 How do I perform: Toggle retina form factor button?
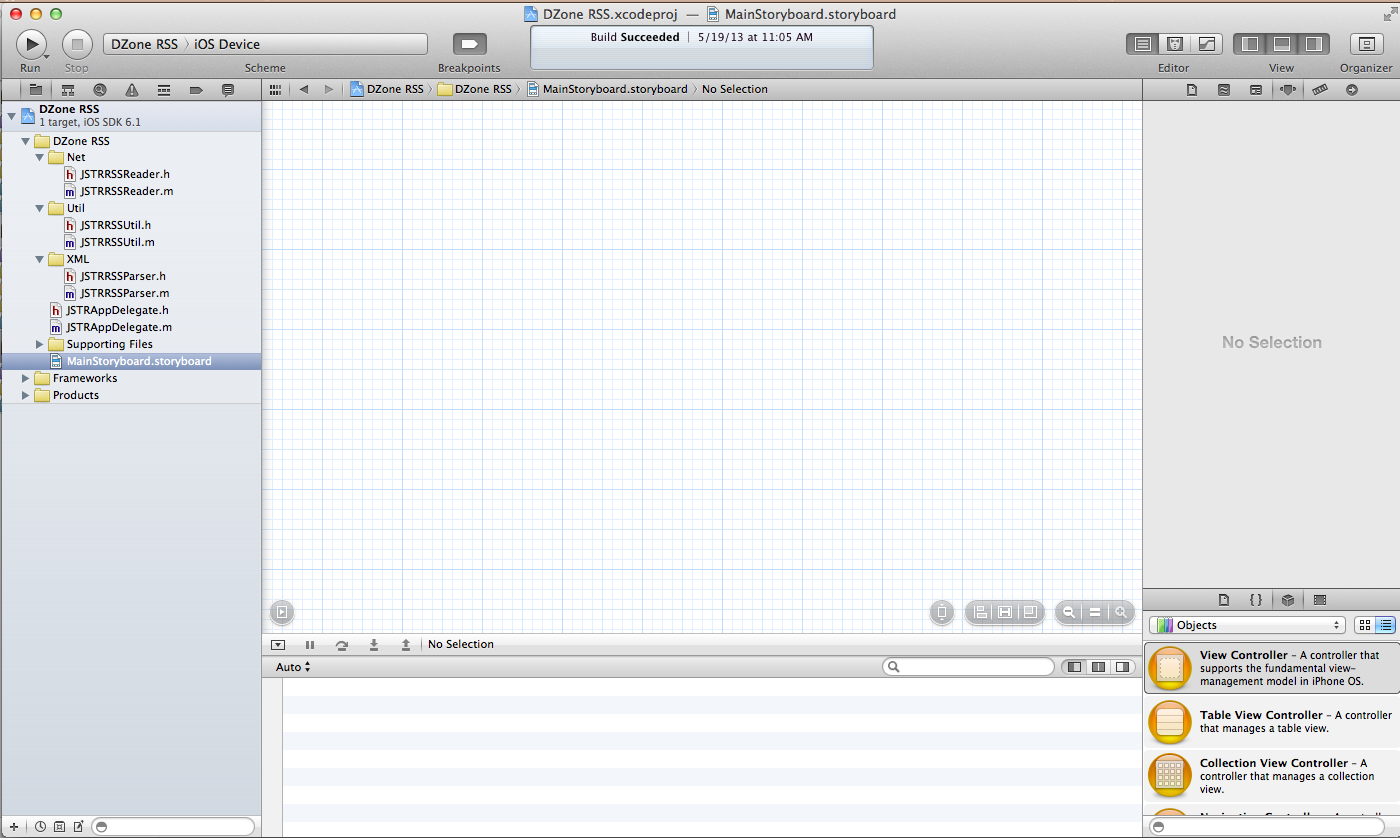click(x=942, y=612)
